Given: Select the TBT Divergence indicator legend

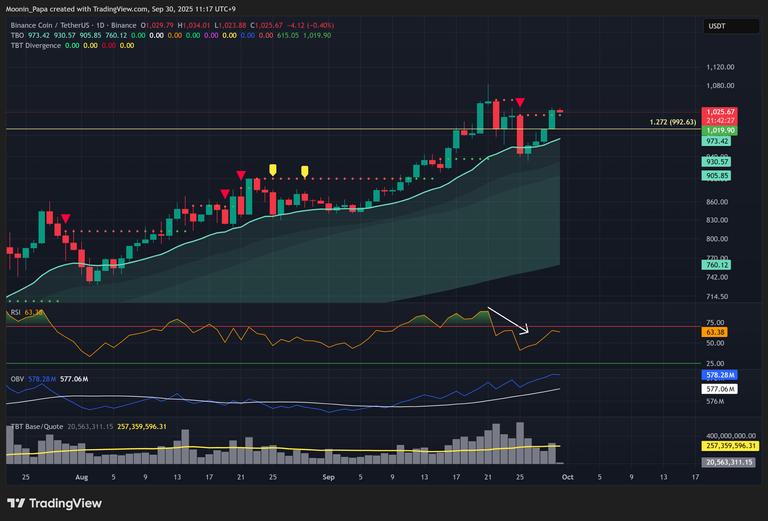Looking at the screenshot, I should [x=37, y=44].
